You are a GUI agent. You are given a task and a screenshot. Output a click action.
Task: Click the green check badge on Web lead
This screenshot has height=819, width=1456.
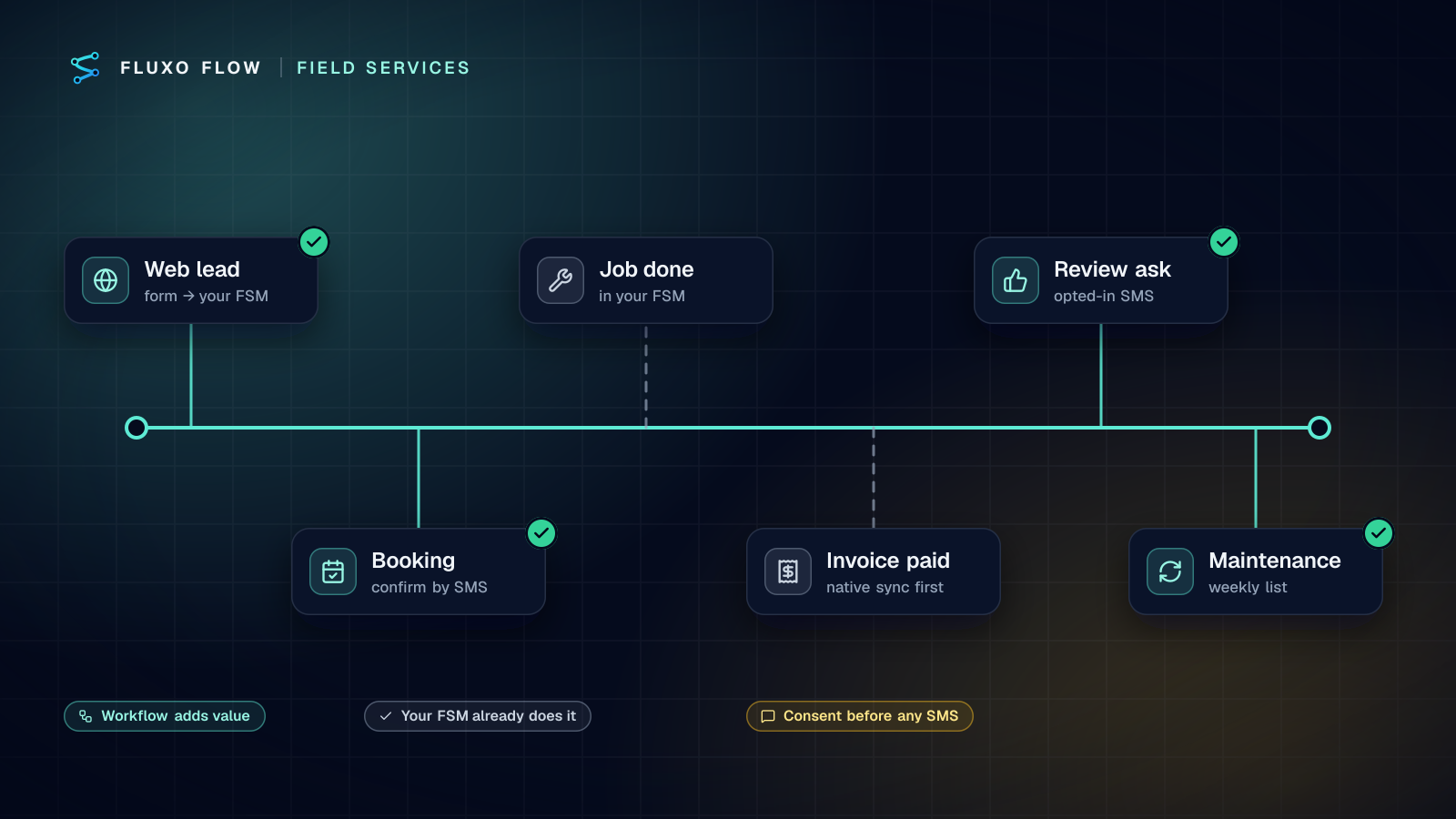pos(314,242)
